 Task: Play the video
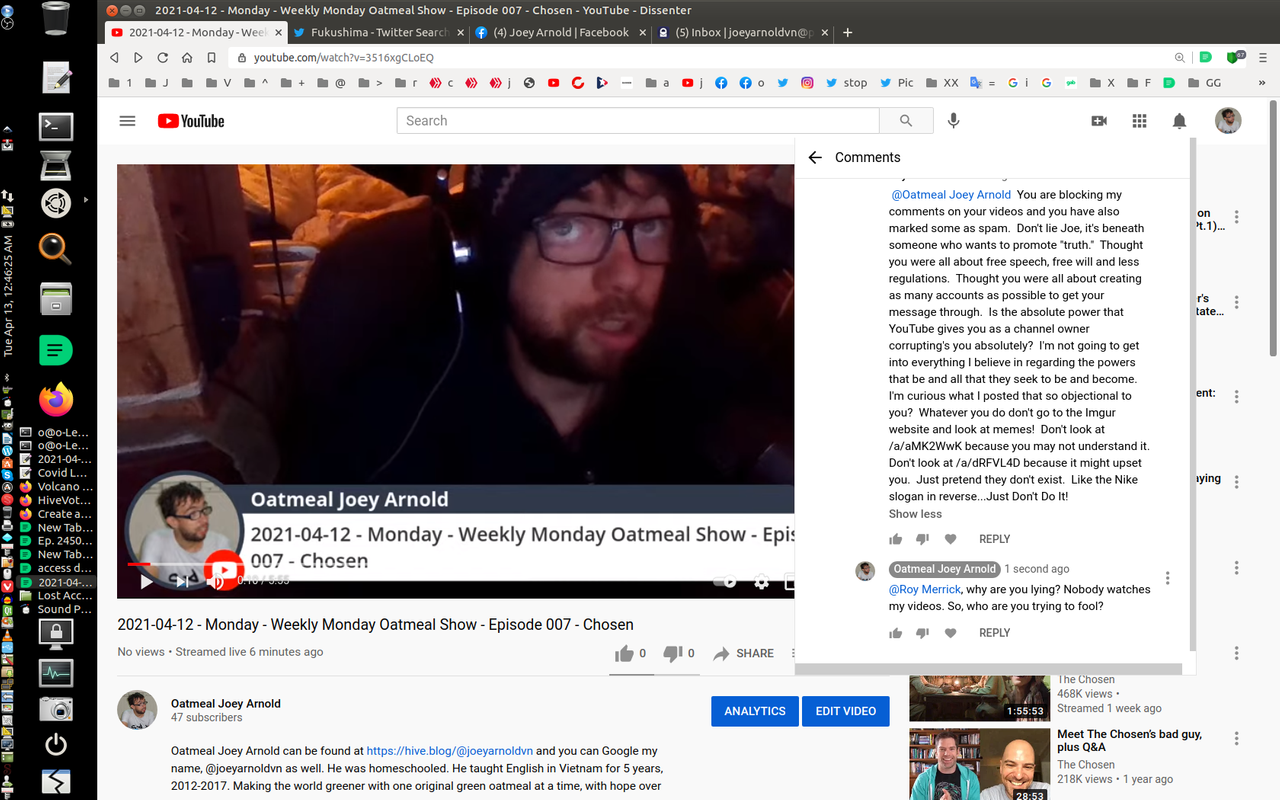click(x=146, y=581)
